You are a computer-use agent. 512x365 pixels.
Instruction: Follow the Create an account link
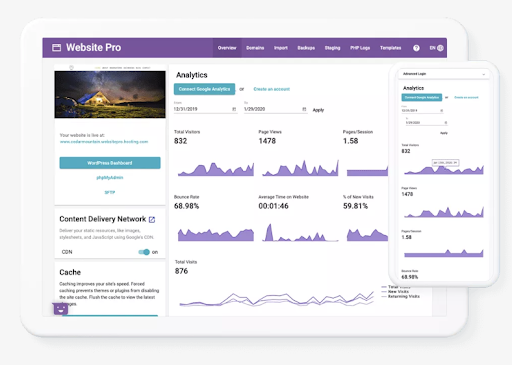tap(272, 89)
